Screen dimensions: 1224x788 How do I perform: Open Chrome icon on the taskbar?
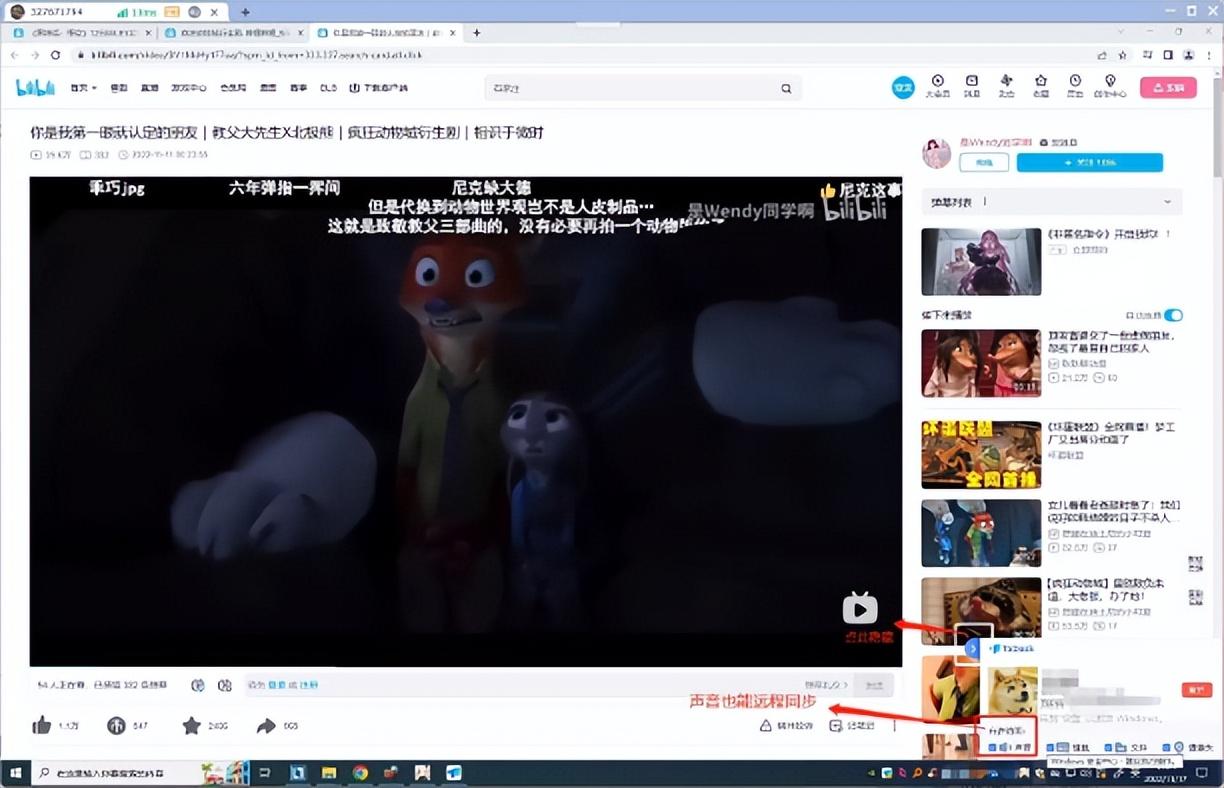coord(360,773)
